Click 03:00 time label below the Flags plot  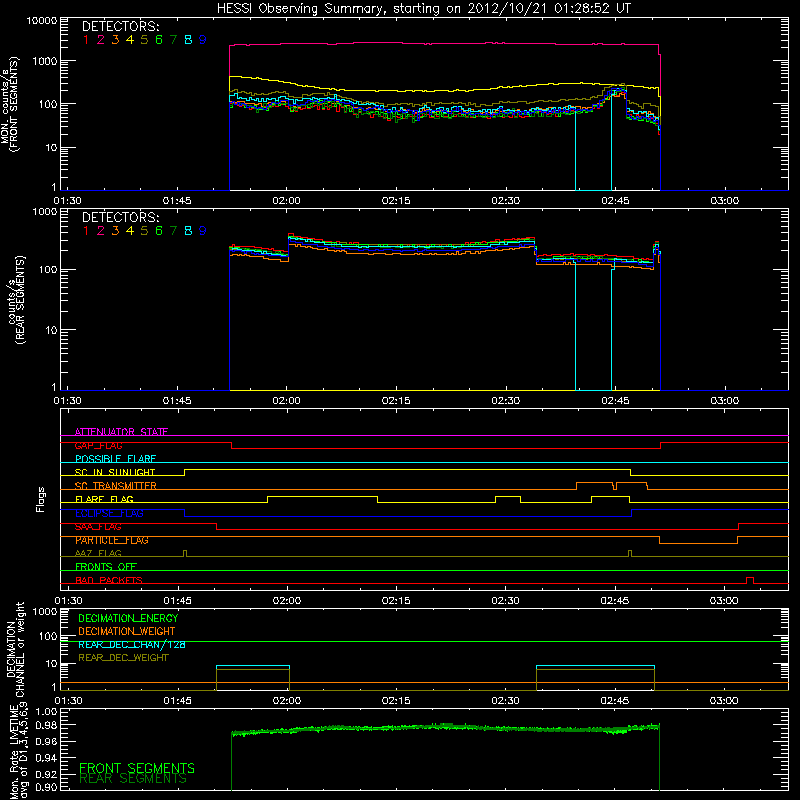tap(724, 601)
